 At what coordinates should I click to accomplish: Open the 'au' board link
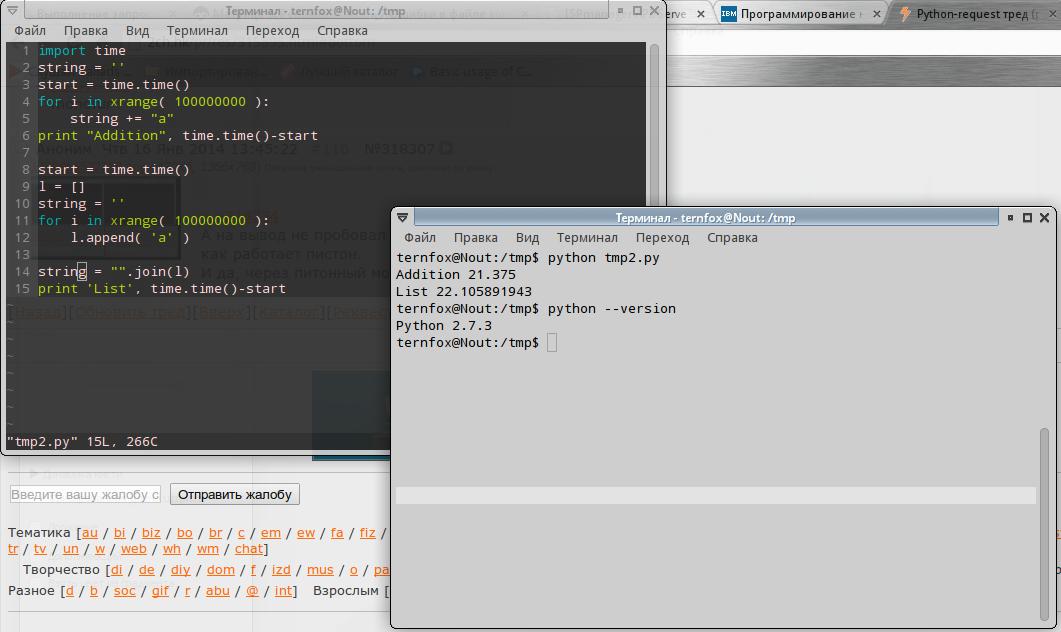click(89, 533)
